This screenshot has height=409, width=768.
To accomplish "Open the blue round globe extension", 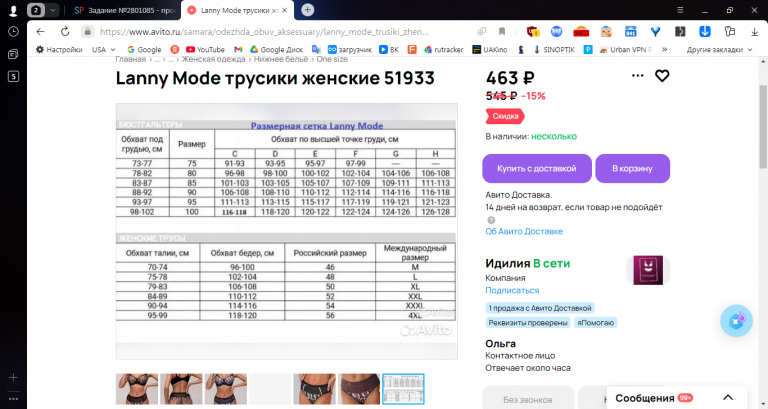I will pyautogui.click(x=556, y=32).
